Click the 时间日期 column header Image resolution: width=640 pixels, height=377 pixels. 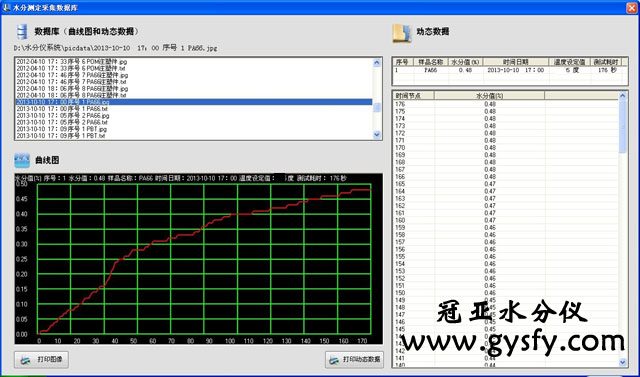(x=516, y=62)
